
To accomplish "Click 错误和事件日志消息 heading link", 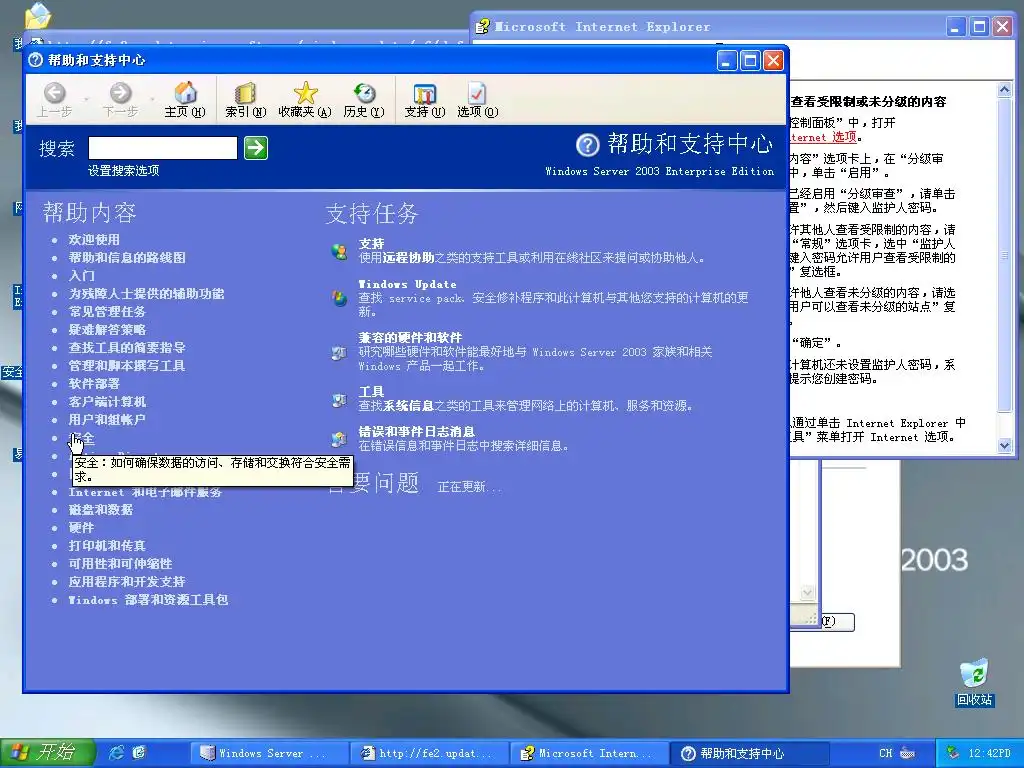I will click(x=417, y=432).
